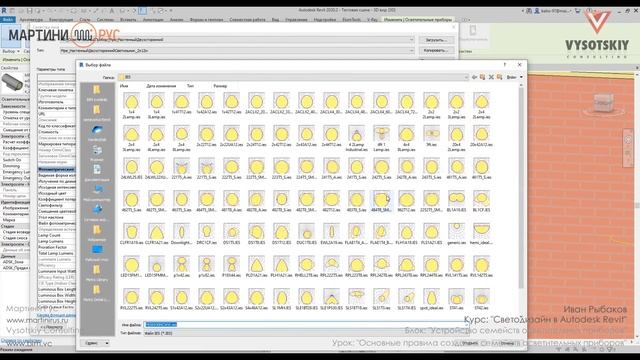The image size is (640, 360).
Task: Open the Metric Detail shortcut in places bar
Action: [97, 293]
